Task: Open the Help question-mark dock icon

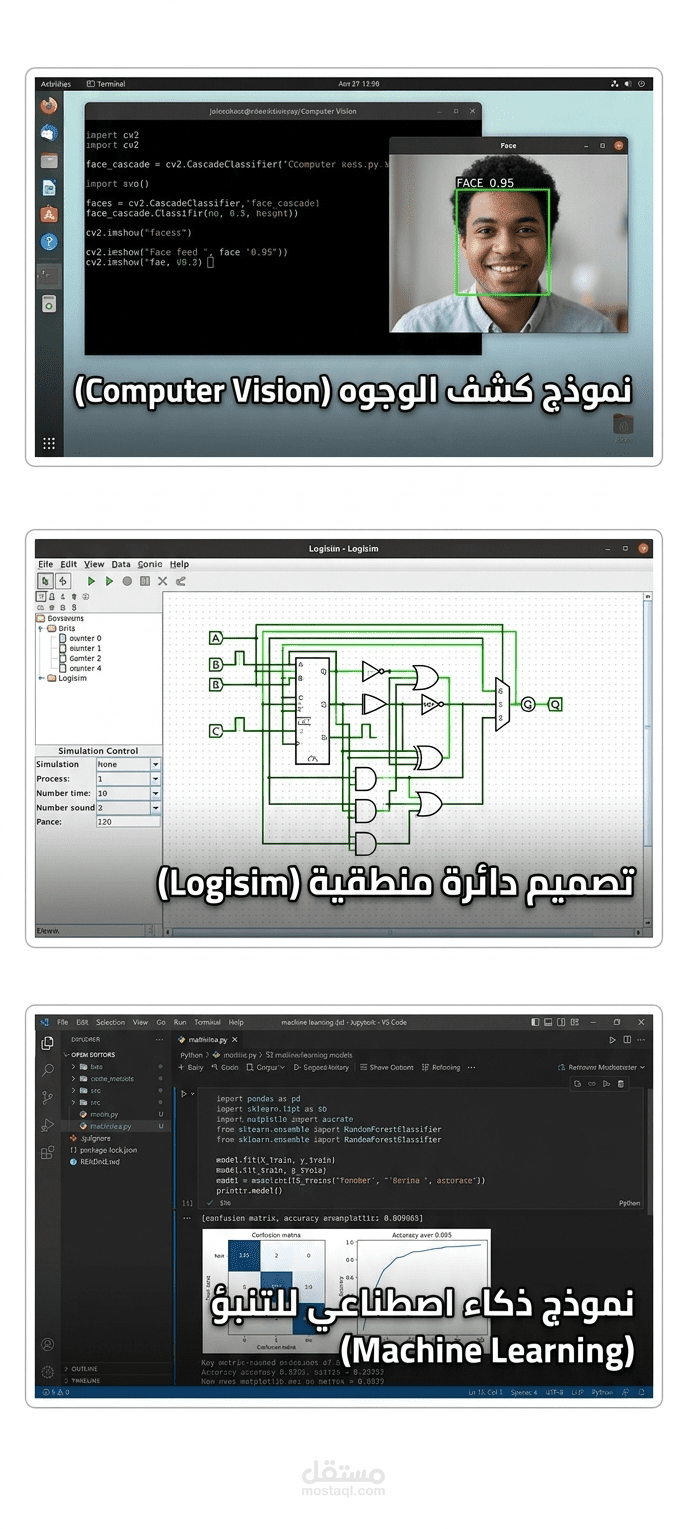Action: pos(49,242)
